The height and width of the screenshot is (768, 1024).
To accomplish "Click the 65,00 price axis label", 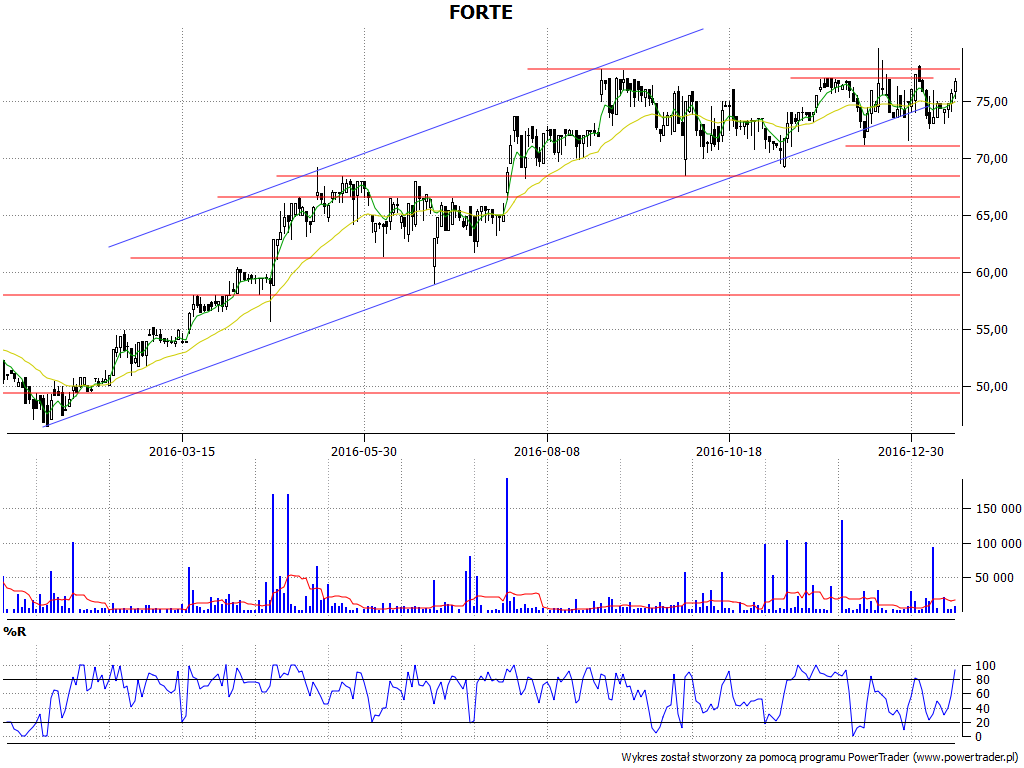I will [x=992, y=216].
